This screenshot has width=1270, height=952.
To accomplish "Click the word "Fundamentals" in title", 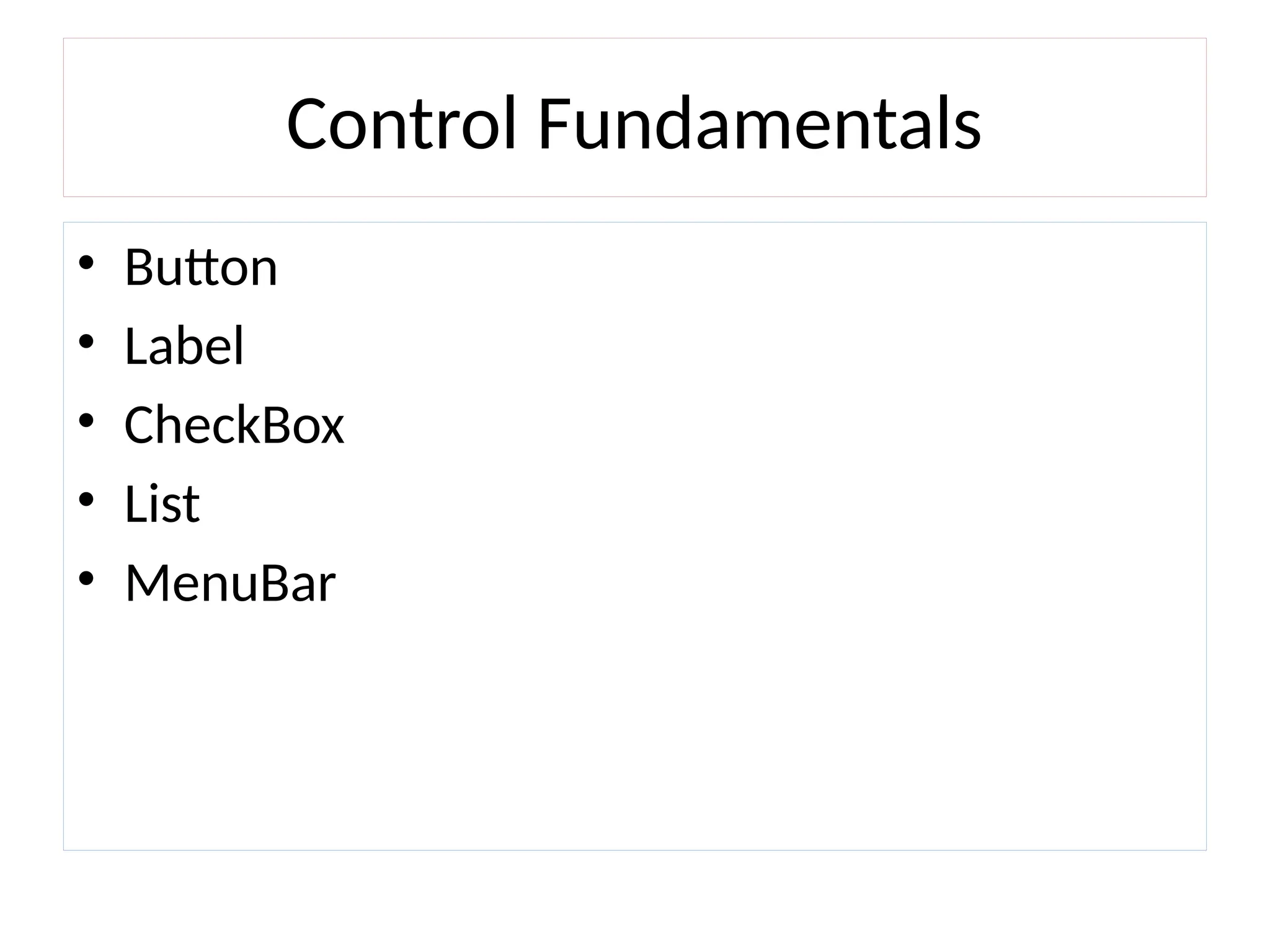I will point(759,123).
